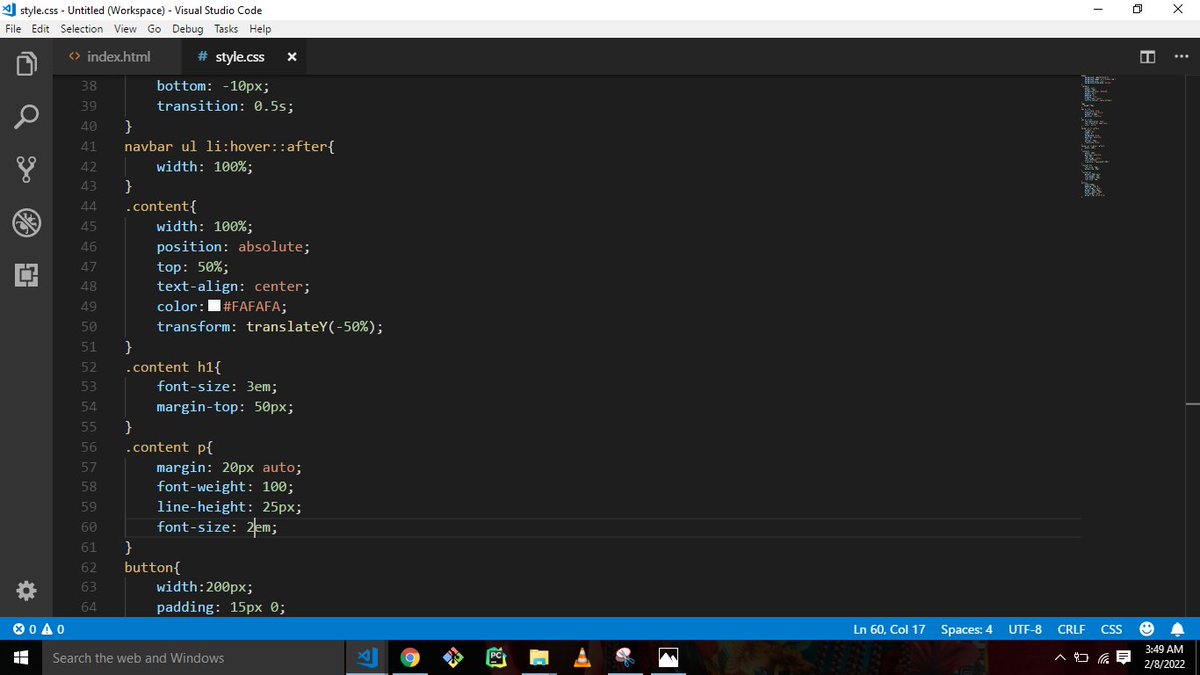Open the Extensions panel icon
1200x675 pixels.
click(x=25, y=274)
